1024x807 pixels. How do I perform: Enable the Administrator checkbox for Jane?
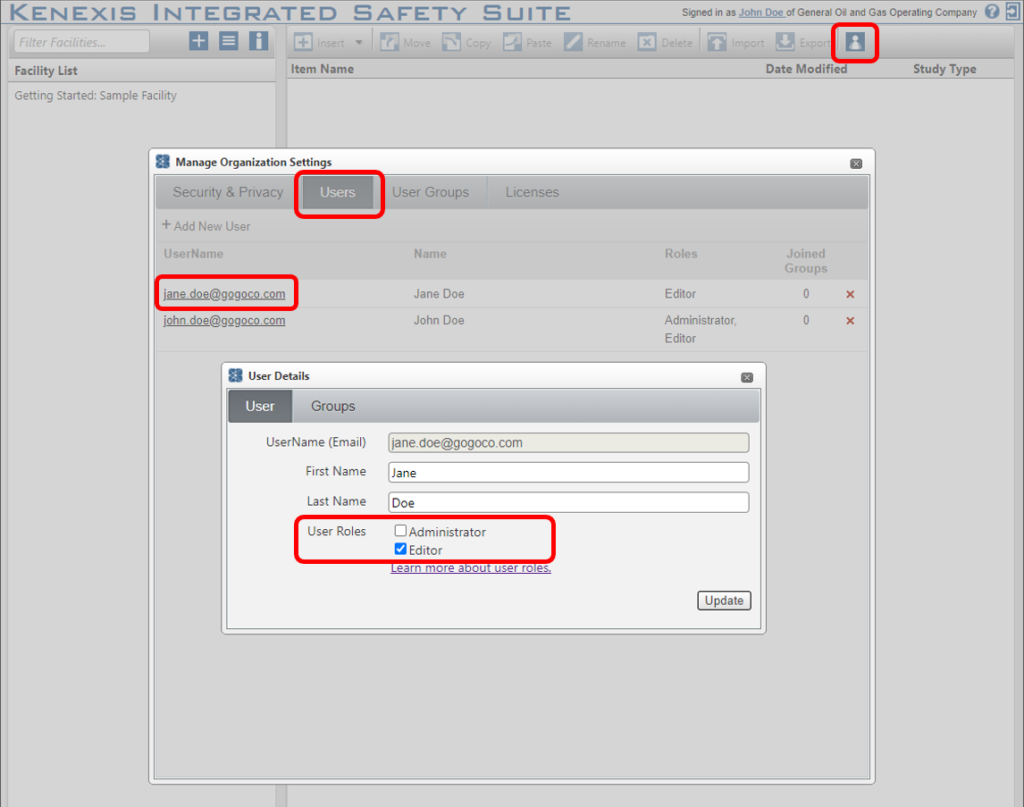(x=400, y=530)
